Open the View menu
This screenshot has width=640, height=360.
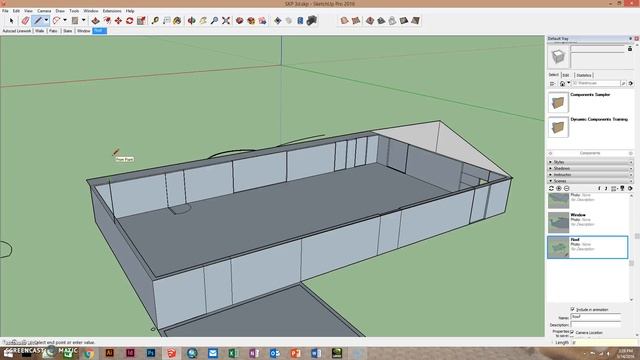28,11
